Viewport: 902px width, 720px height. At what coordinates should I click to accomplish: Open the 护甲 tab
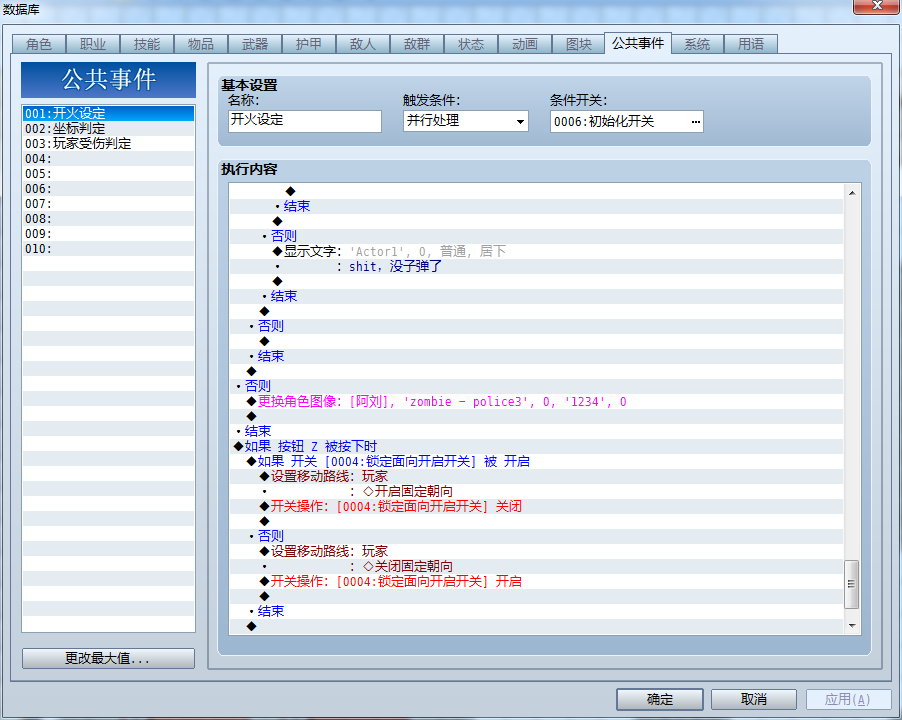point(309,44)
